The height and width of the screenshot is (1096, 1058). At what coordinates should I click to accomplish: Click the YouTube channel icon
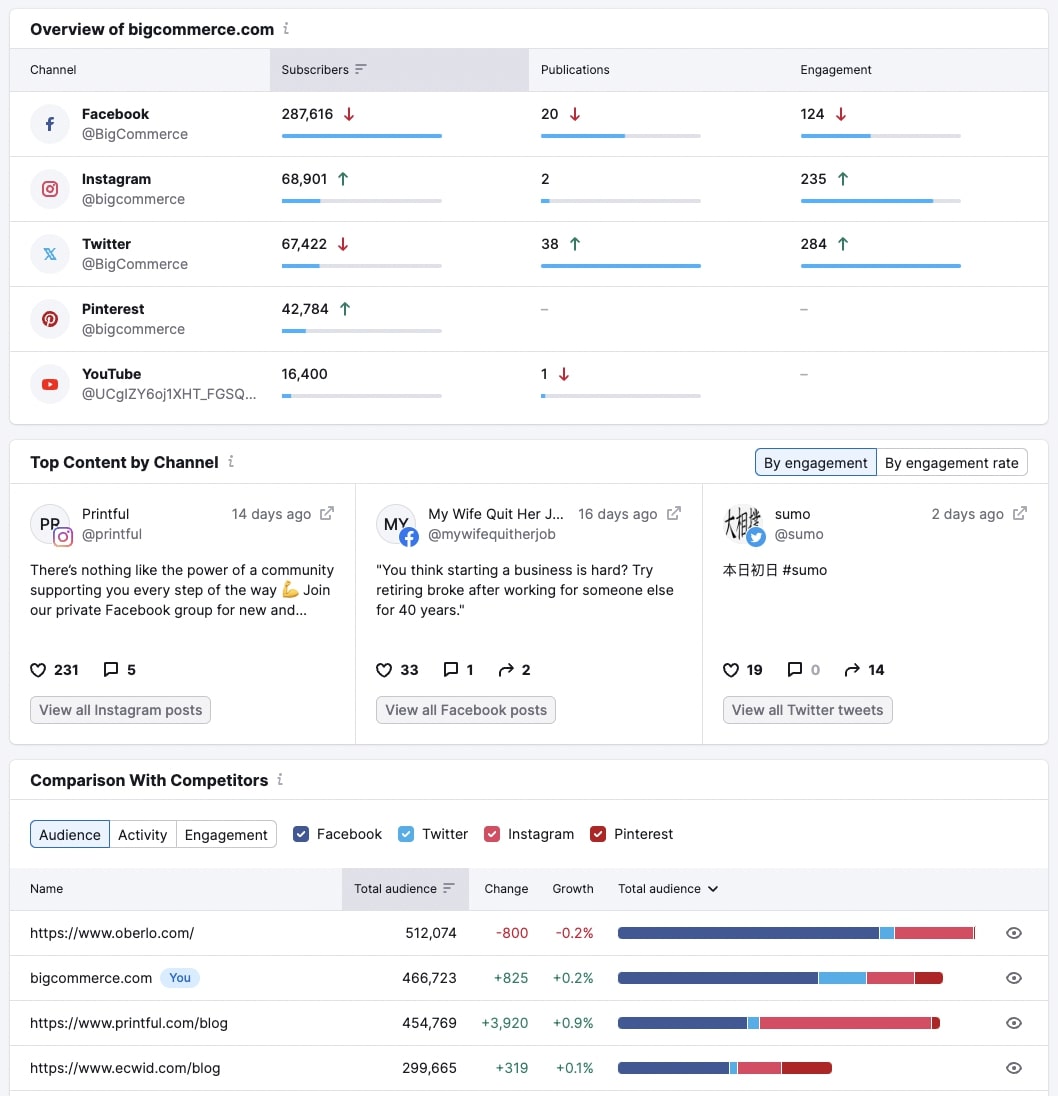[x=50, y=383]
